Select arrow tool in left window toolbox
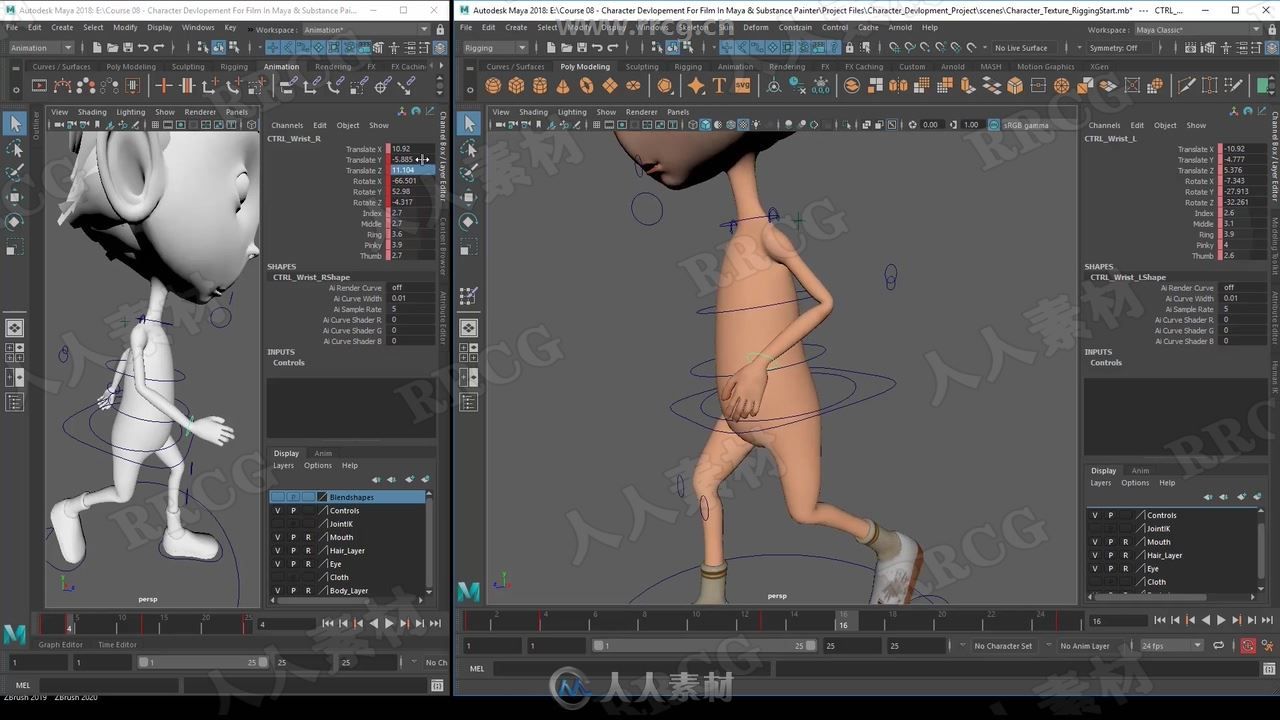The height and width of the screenshot is (720, 1280). point(14,123)
